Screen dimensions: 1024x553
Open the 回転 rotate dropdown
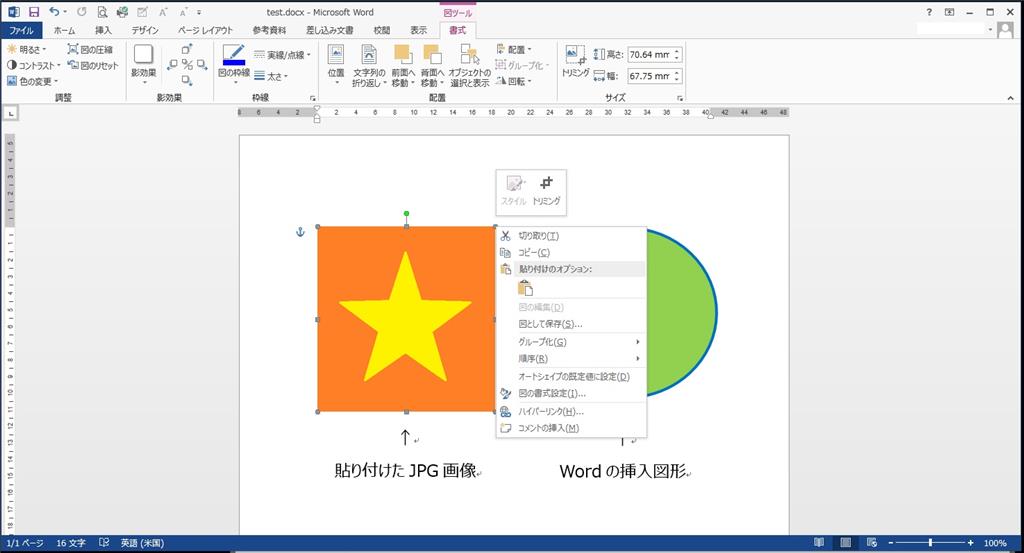(x=514, y=81)
